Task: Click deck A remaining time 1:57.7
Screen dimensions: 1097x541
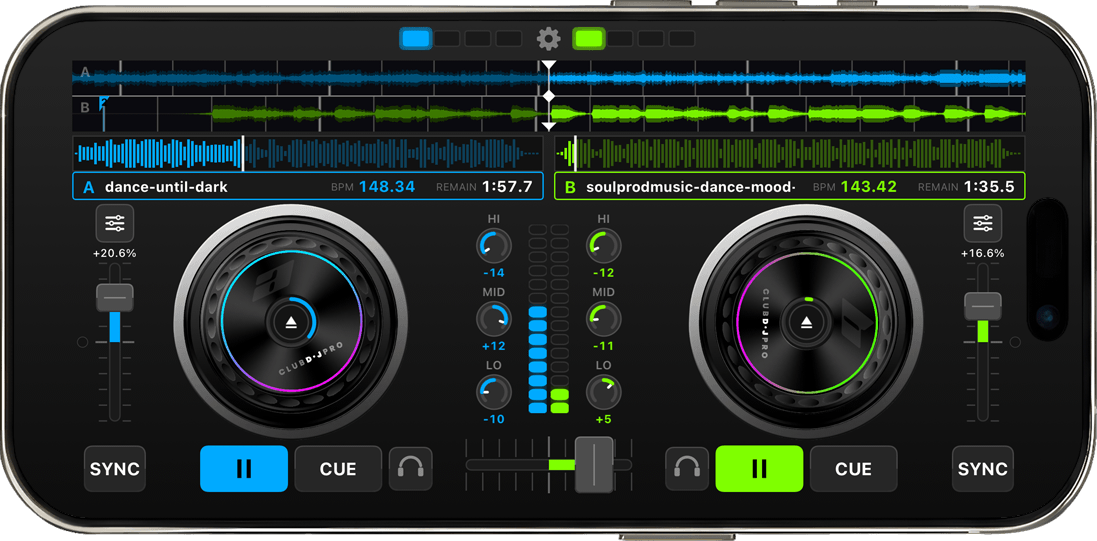Action: click(x=507, y=187)
